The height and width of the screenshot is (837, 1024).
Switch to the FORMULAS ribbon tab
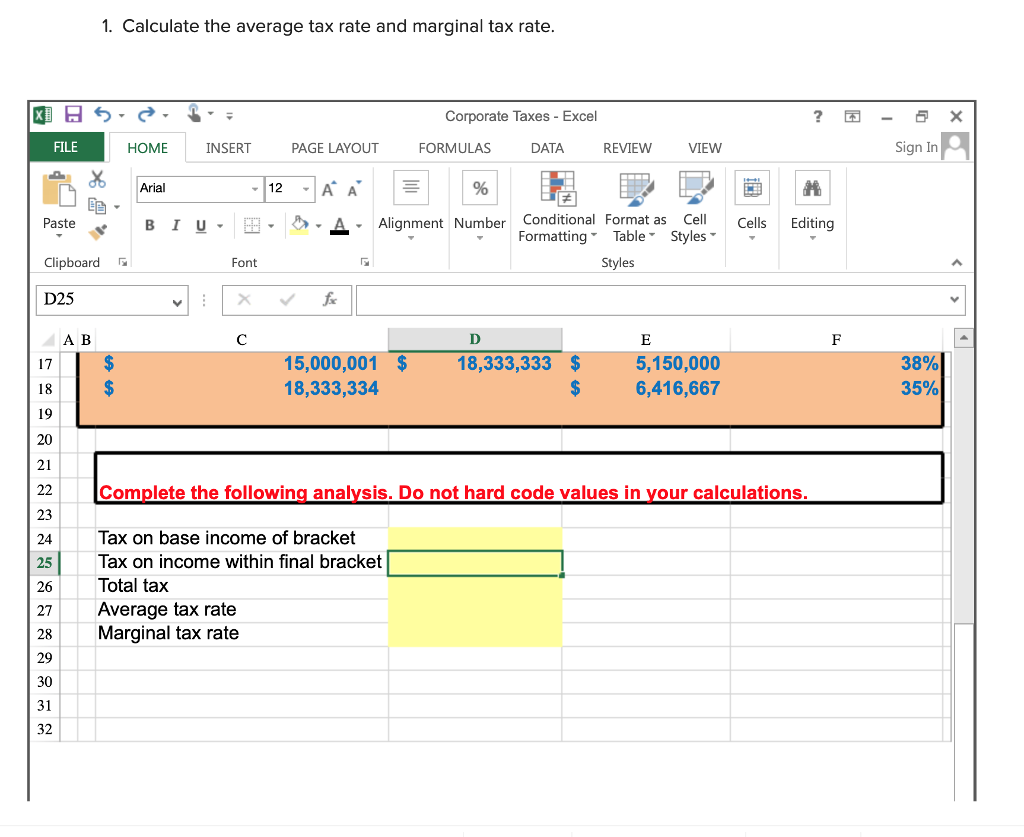[455, 147]
